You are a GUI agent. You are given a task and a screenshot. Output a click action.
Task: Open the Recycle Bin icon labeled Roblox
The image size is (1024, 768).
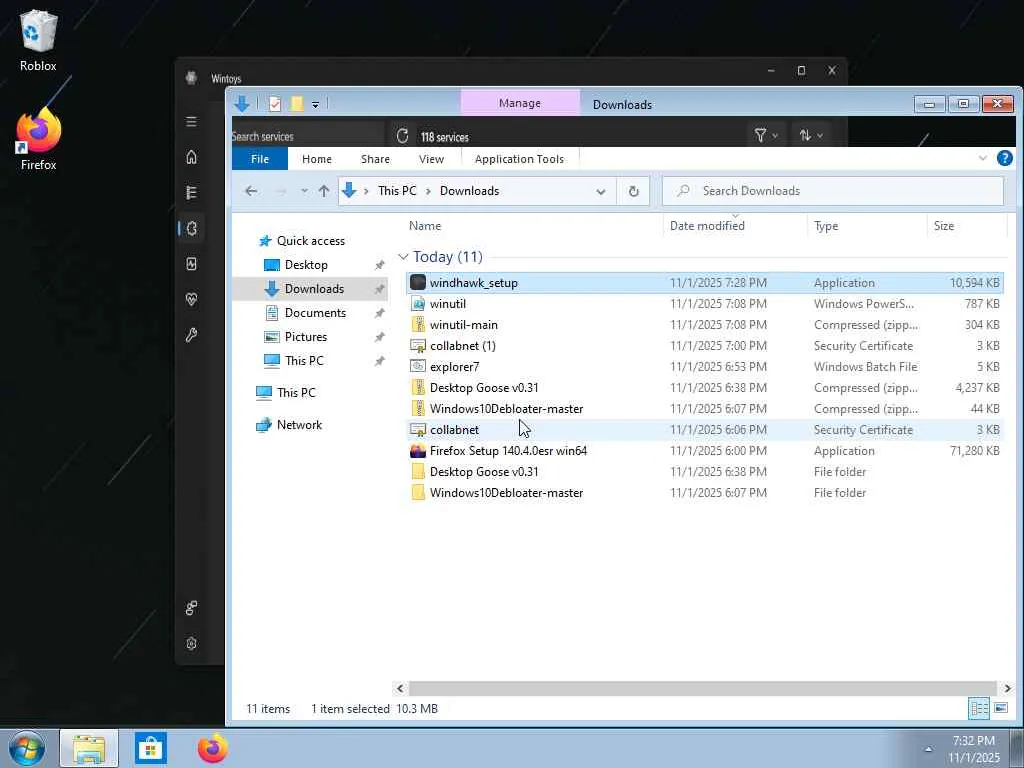coord(39,40)
